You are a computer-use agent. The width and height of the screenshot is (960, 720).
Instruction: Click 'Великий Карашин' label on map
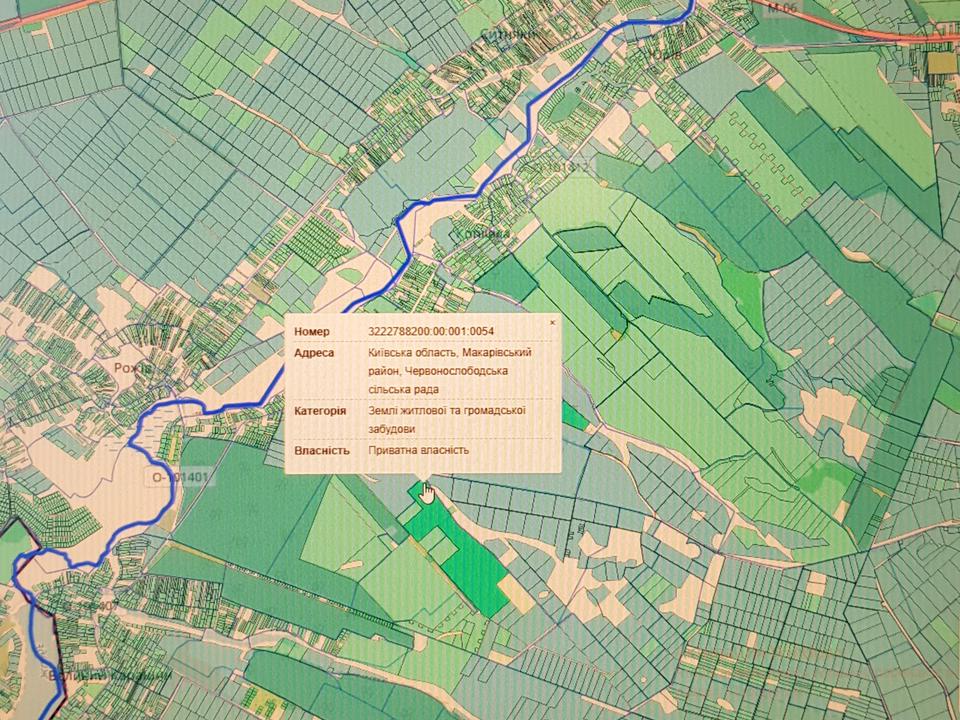pyautogui.click(x=110, y=676)
